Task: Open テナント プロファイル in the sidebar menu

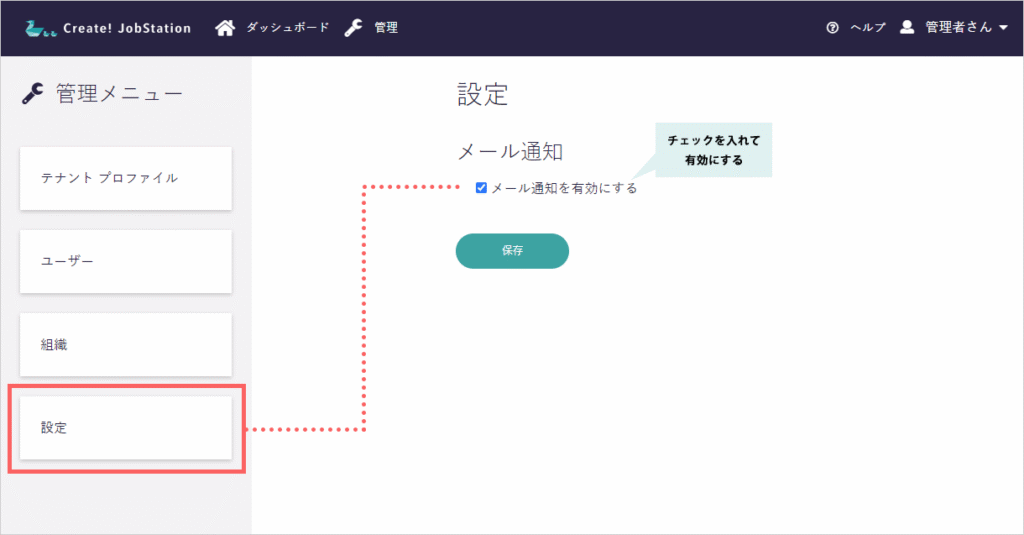Action: click(126, 178)
